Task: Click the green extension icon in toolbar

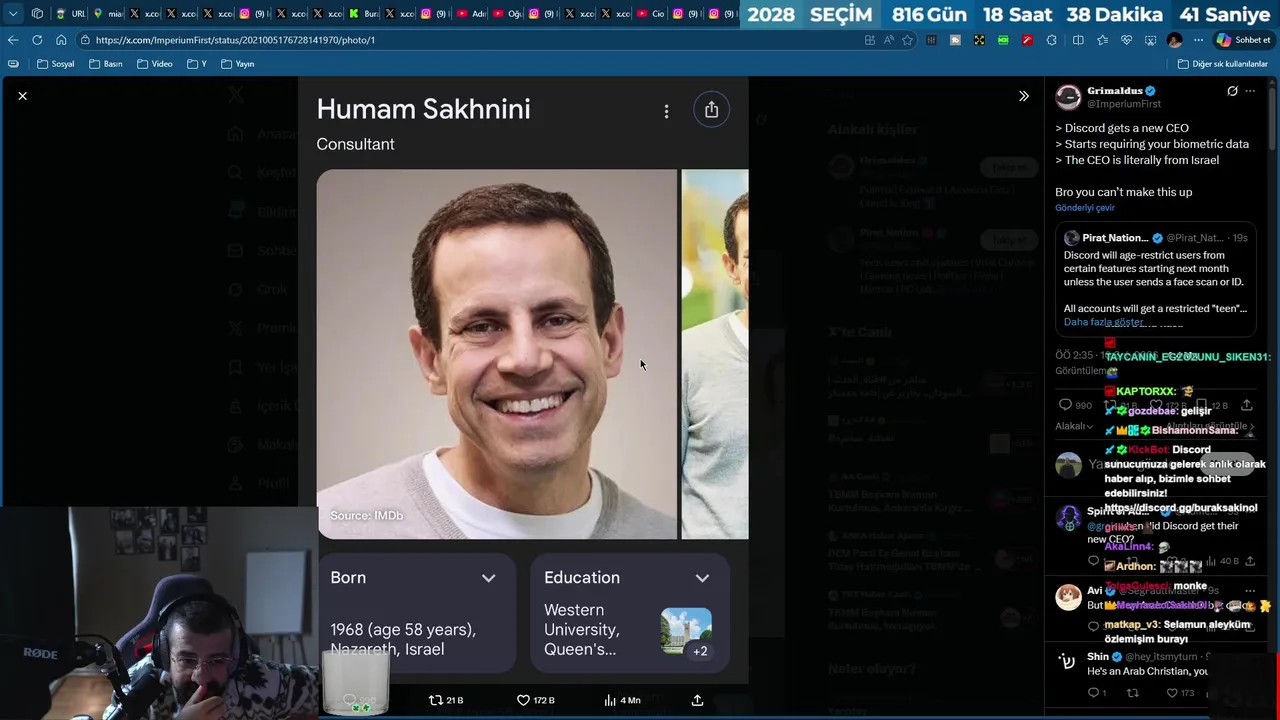Action: 1003,40
